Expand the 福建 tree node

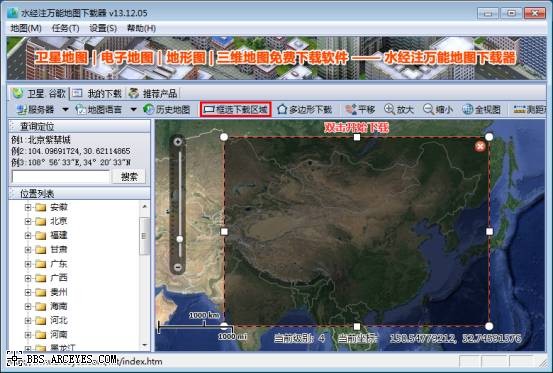click(28, 236)
